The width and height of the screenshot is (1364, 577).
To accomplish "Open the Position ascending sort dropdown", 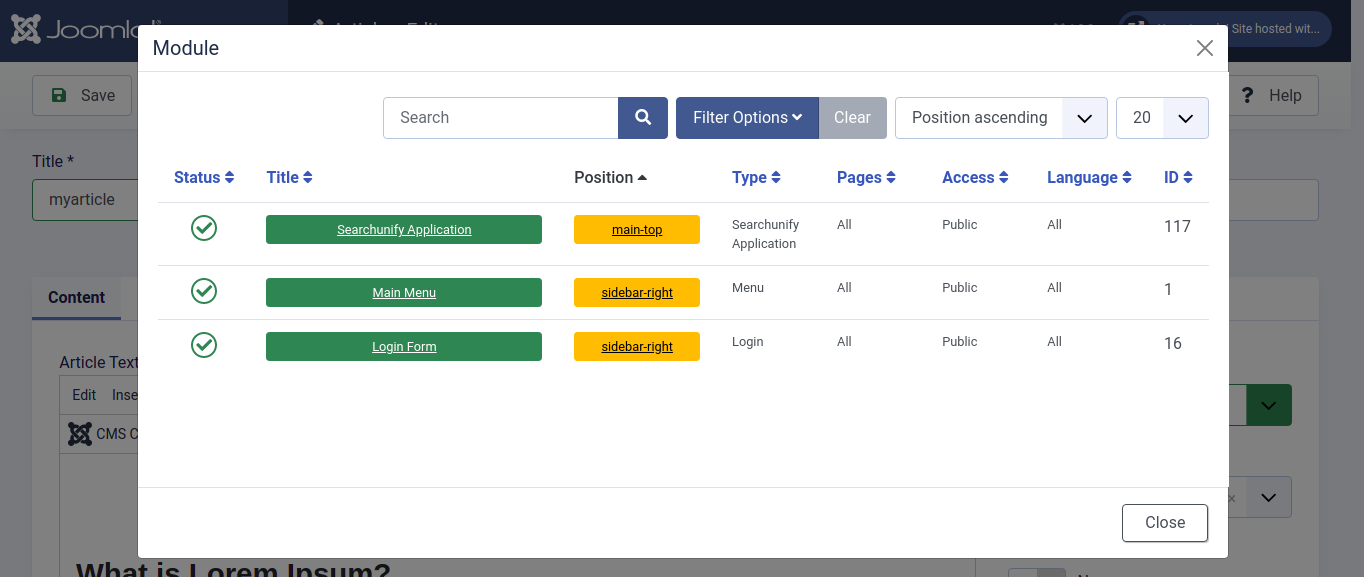I will click(1000, 118).
